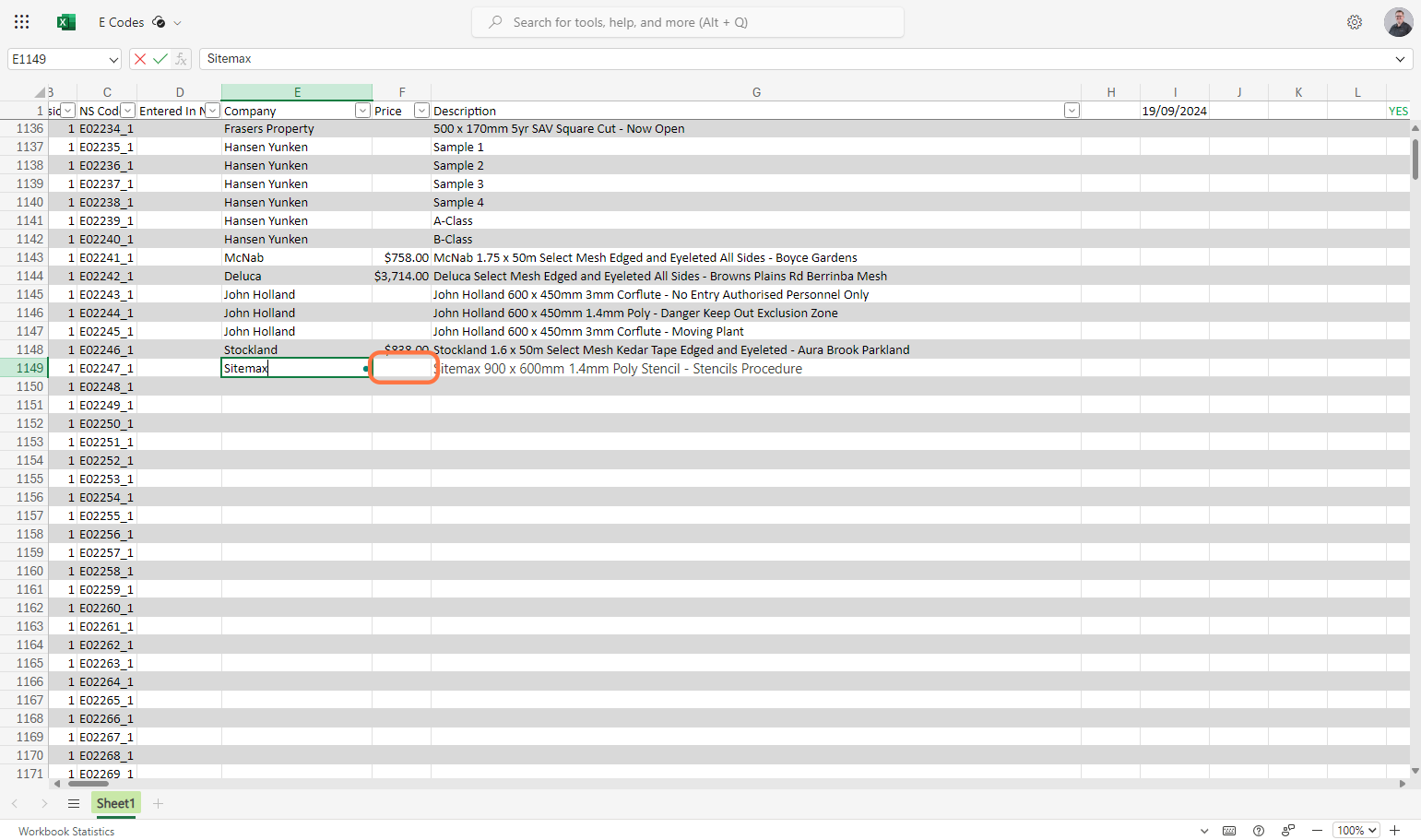Click the Excel logo icon
The image size is (1421, 840).
pyautogui.click(x=66, y=22)
